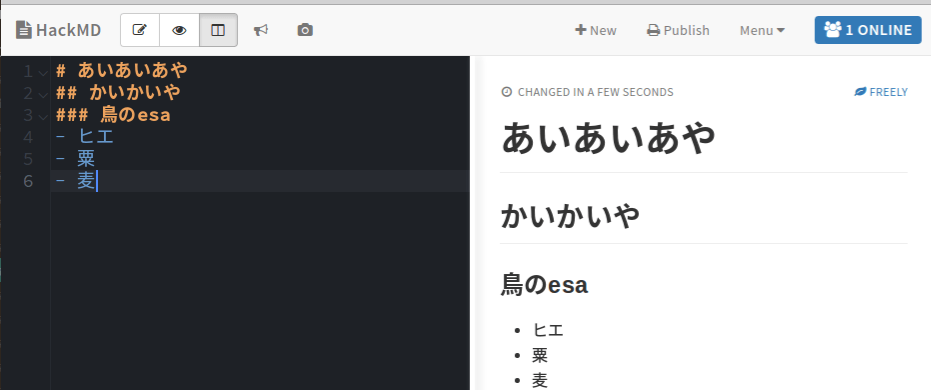Image resolution: width=931 pixels, height=390 pixels.
Task: Place cursor in '# あいあいあや' editor line
Action: [x=122, y=71]
